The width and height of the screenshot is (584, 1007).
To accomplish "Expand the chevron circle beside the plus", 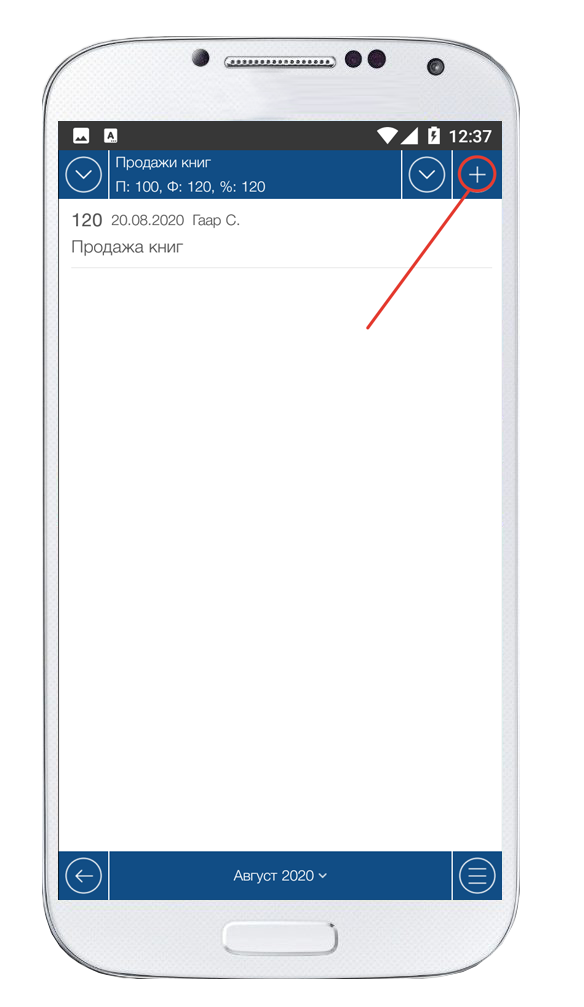I will tap(427, 175).
